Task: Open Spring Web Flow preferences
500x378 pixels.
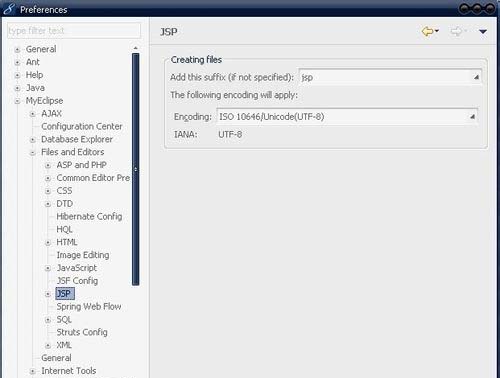Action: pyautogui.click(x=89, y=306)
